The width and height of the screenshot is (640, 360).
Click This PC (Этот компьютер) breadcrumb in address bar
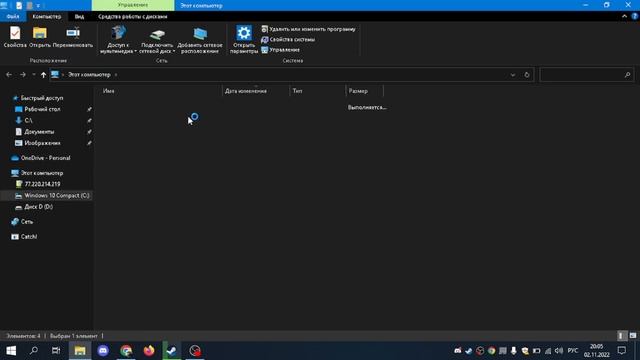[89, 75]
